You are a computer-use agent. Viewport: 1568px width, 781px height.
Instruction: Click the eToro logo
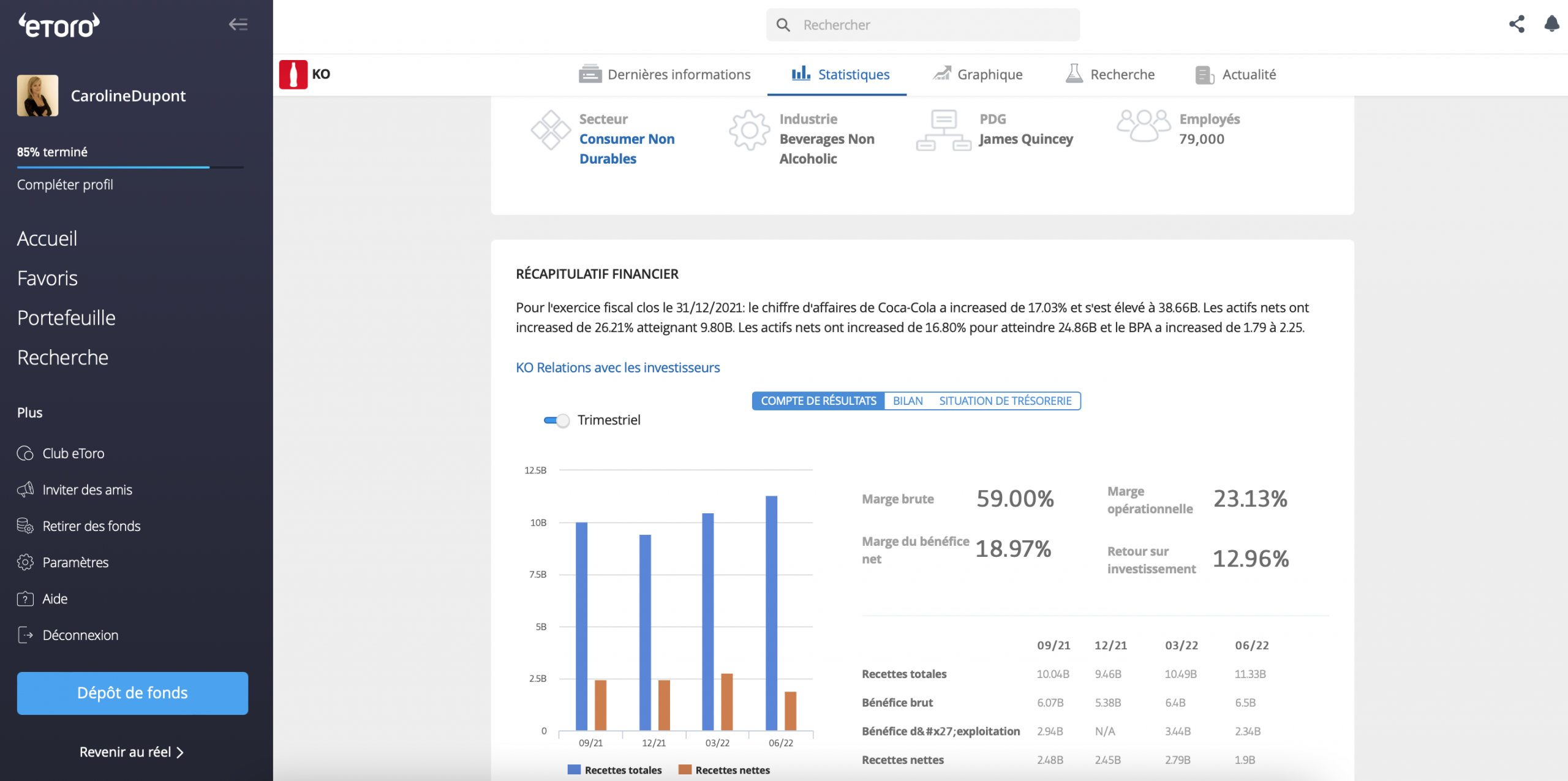(x=59, y=25)
